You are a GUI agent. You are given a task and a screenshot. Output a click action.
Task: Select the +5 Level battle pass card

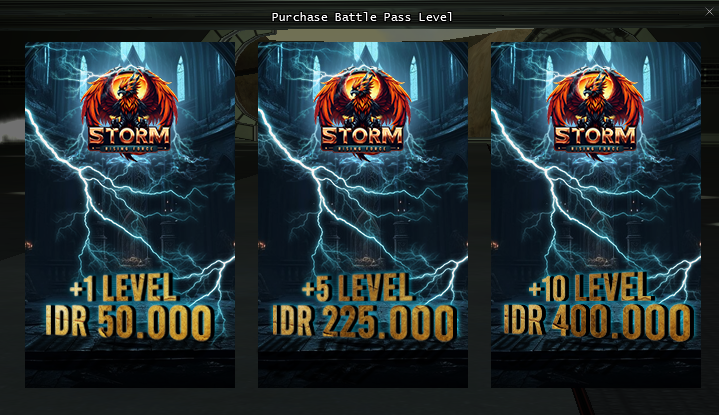pyautogui.click(x=363, y=215)
